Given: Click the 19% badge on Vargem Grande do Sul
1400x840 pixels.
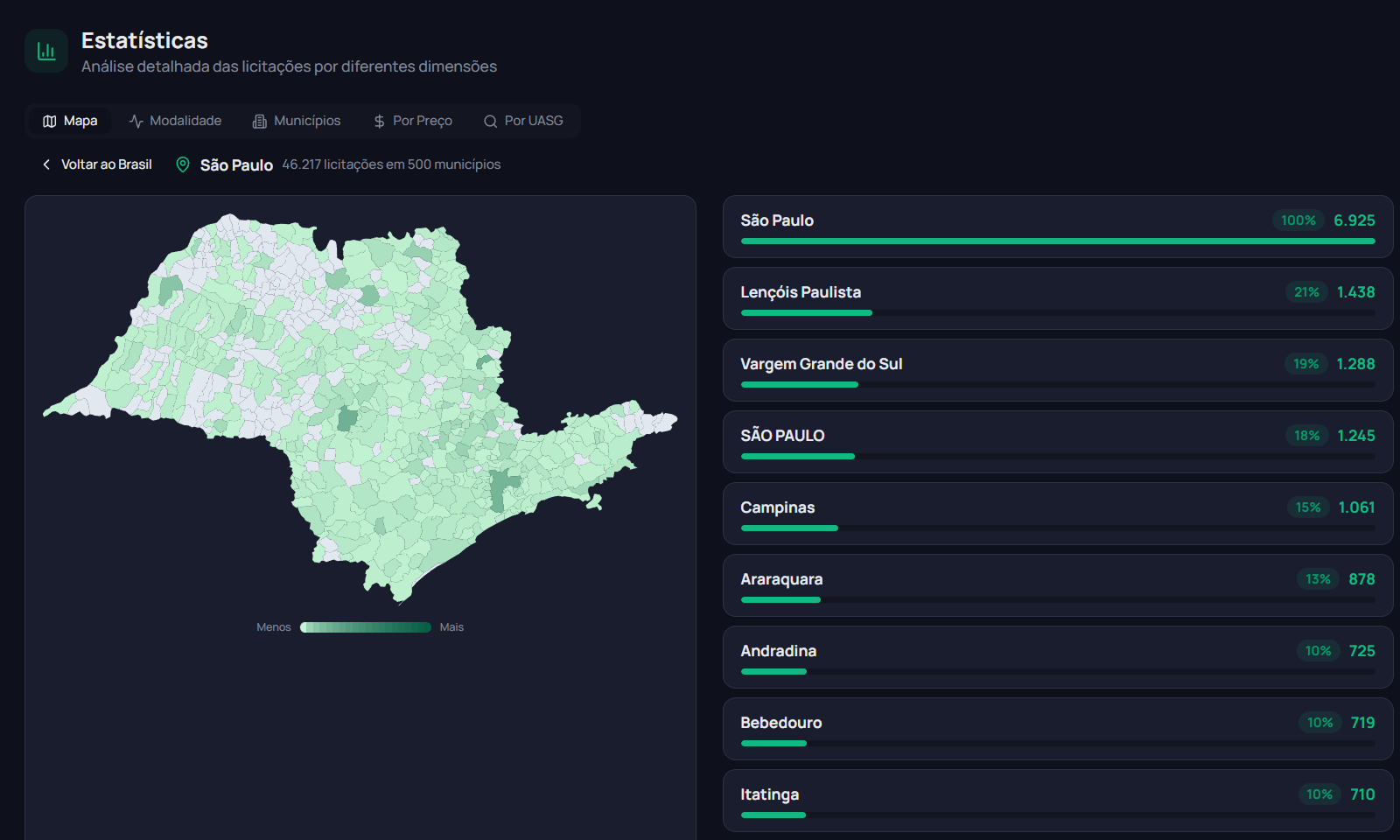Looking at the screenshot, I should click(1305, 364).
